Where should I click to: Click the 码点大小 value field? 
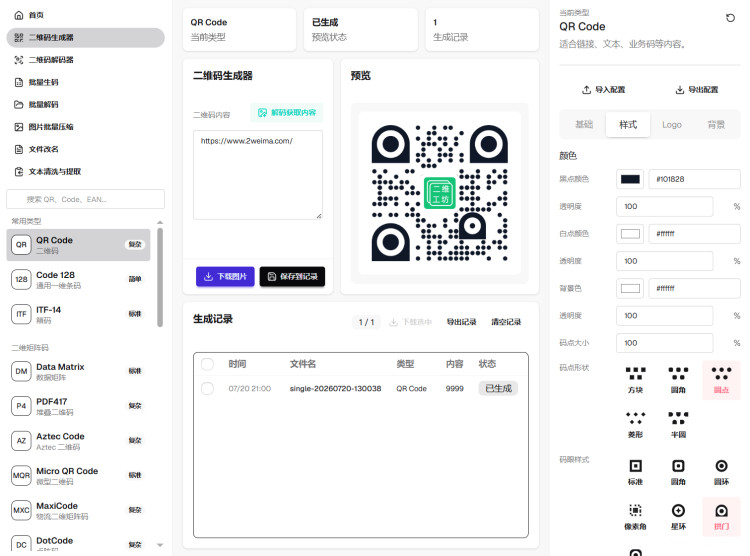tap(664, 343)
